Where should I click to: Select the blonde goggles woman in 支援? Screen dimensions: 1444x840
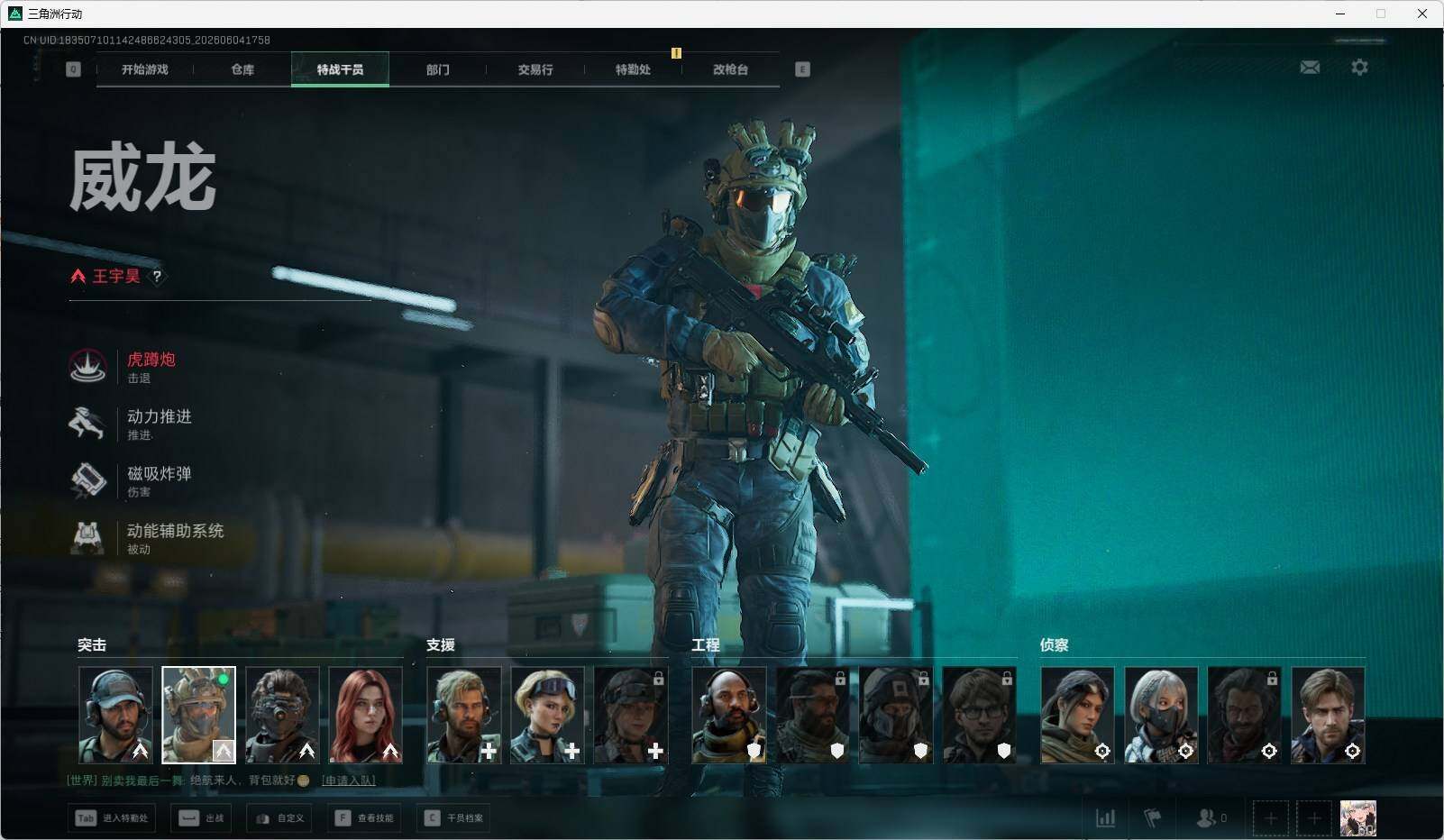[547, 716]
